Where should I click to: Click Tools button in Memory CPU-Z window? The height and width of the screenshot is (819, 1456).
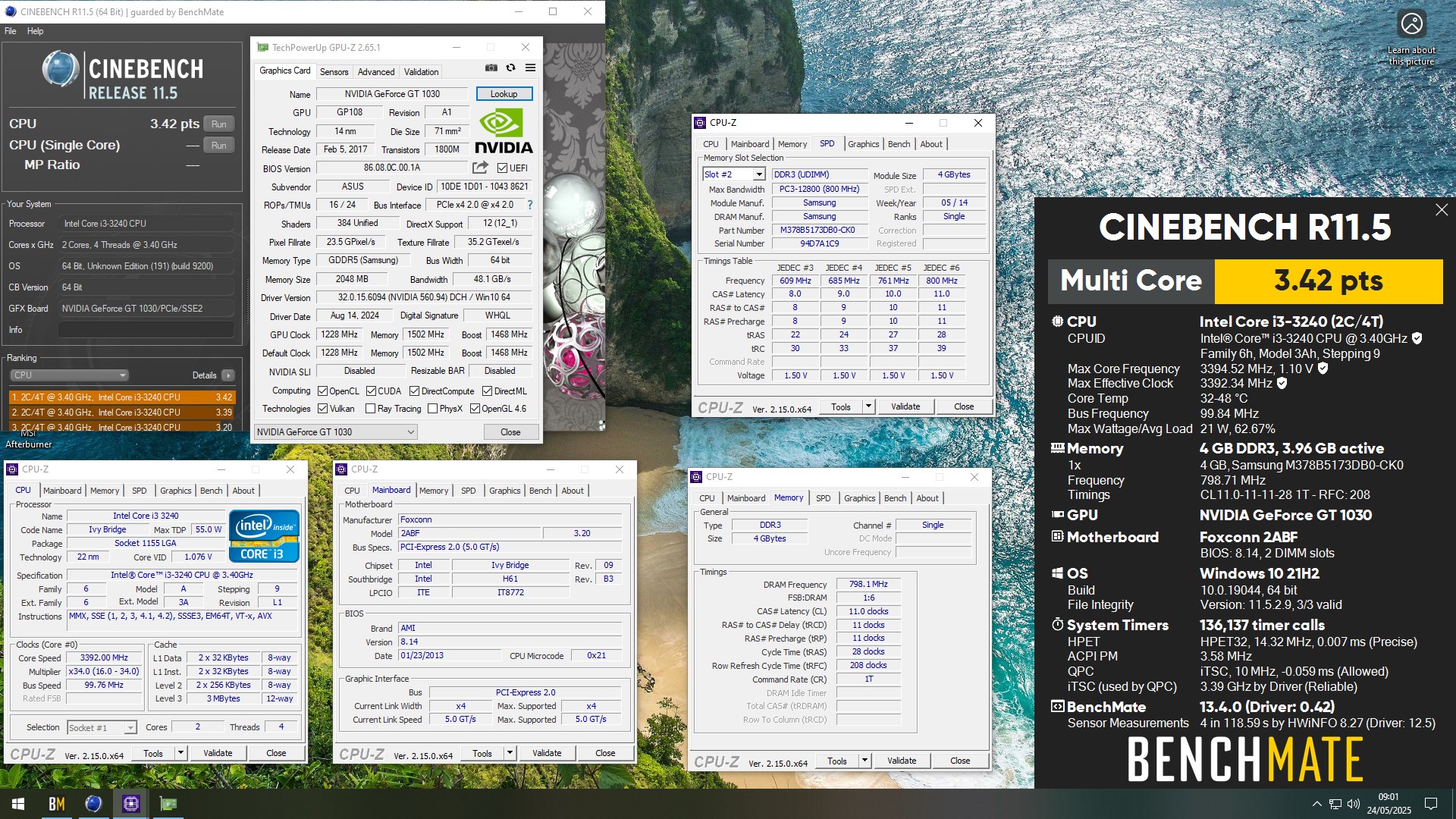pos(837,761)
